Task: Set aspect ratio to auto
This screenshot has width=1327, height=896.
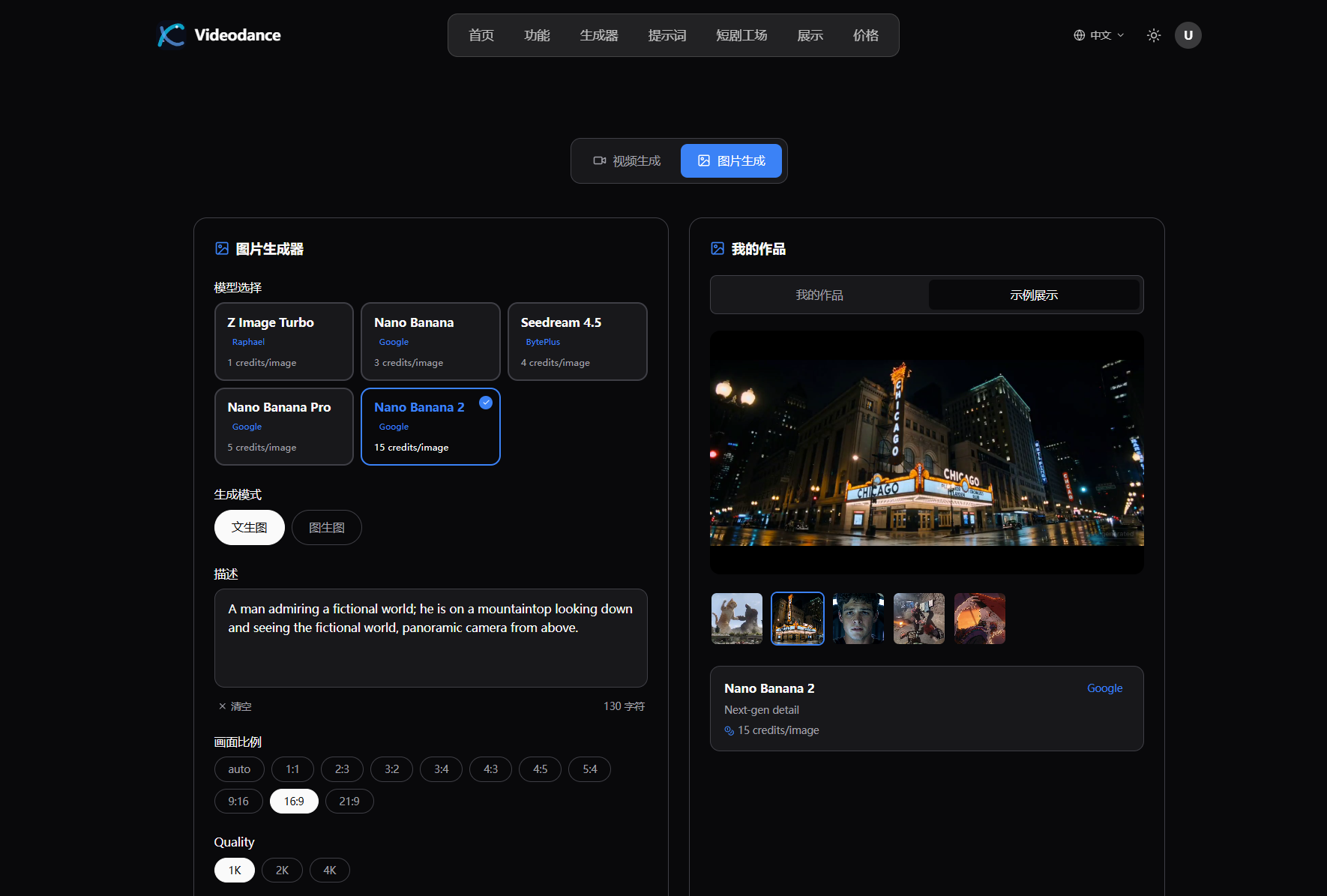Action: pyautogui.click(x=238, y=769)
